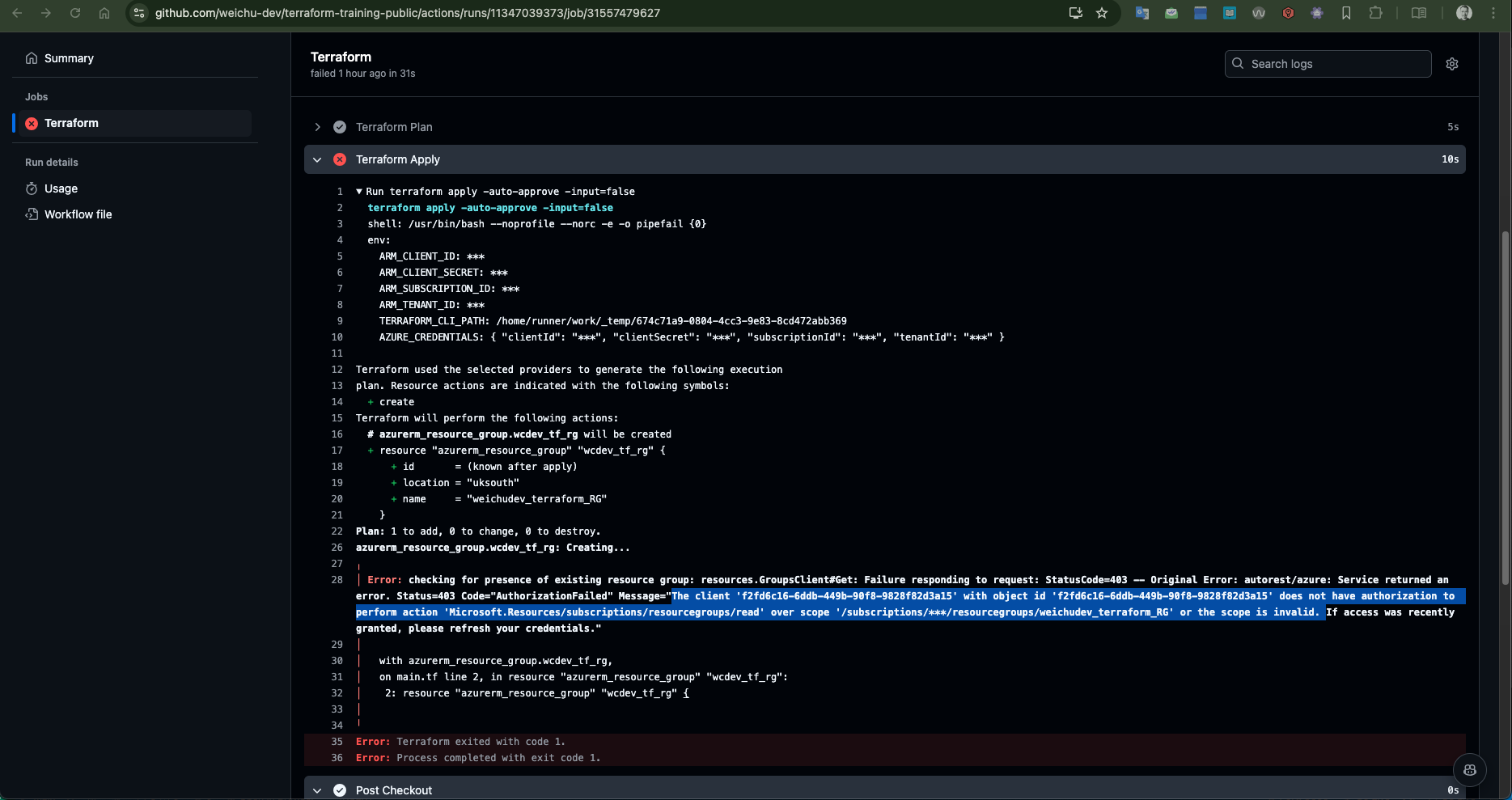Click 'terraform apply -auto-approve -input=false' cyan command
Viewport: 1512px width, 800px height.
pos(490,208)
